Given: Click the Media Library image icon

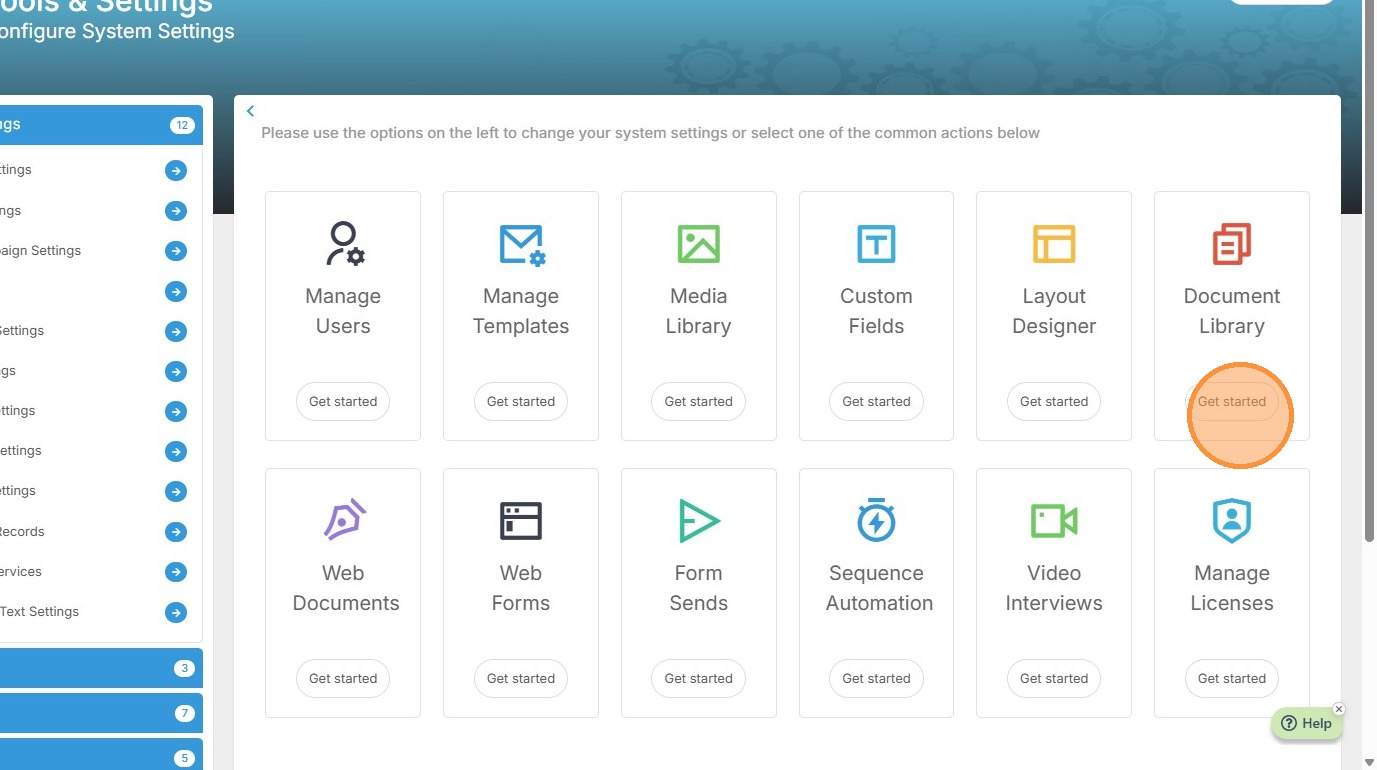Looking at the screenshot, I should tap(698, 243).
